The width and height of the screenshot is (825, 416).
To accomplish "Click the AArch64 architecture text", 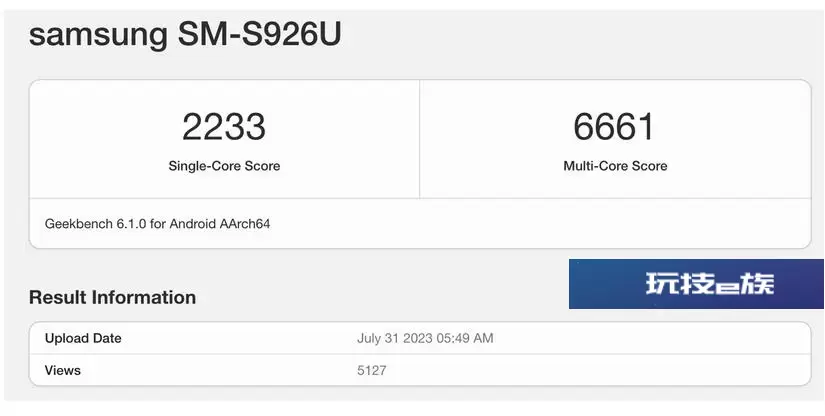I will 245,224.
